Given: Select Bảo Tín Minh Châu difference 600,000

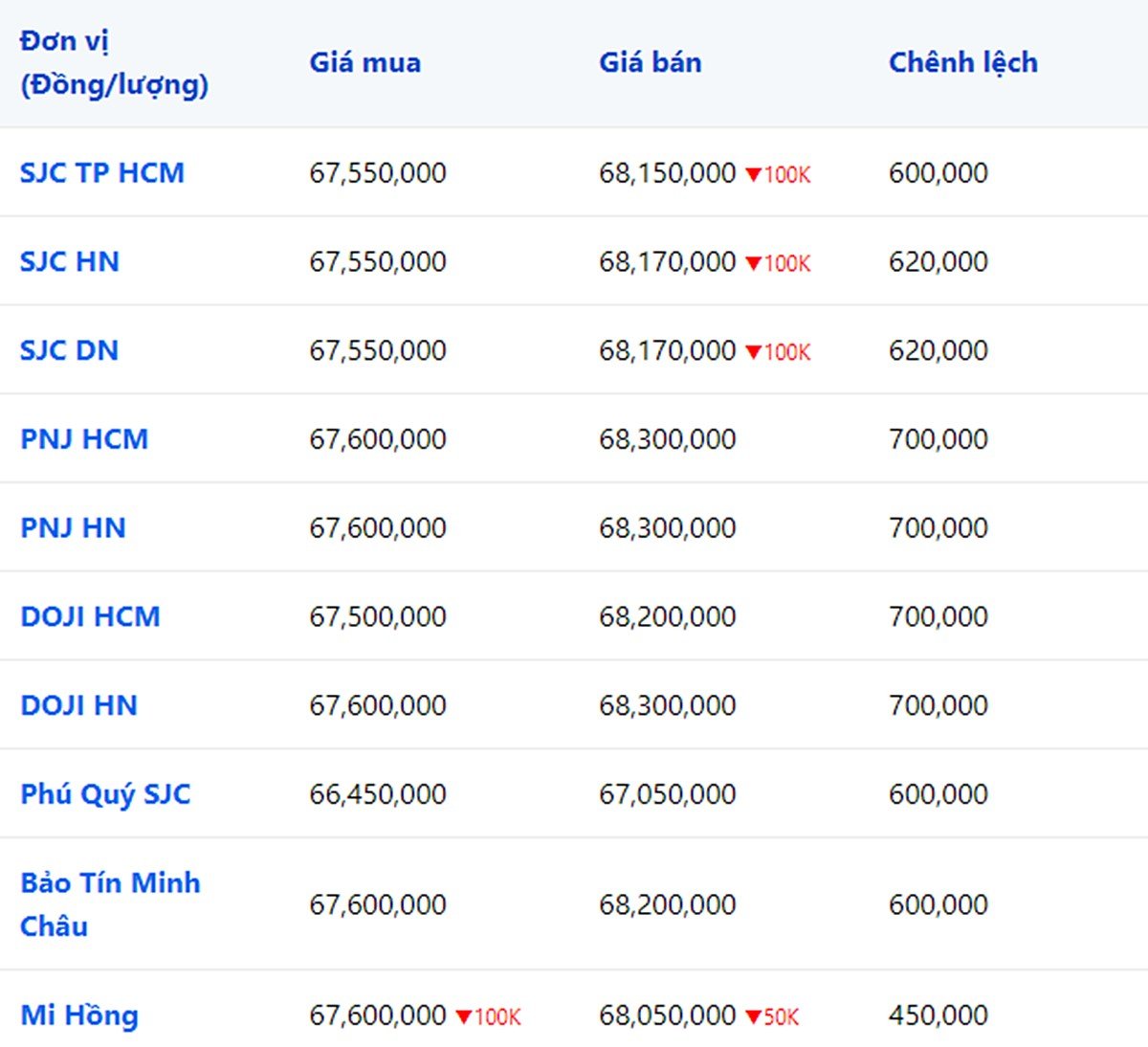Looking at the screenshot, I should coord(938,904).
